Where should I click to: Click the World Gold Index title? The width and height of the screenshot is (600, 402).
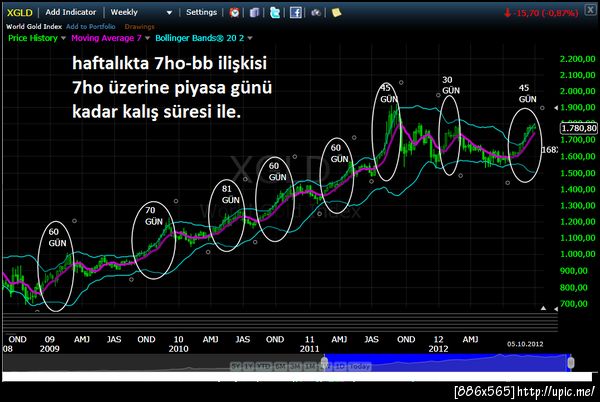34,26
